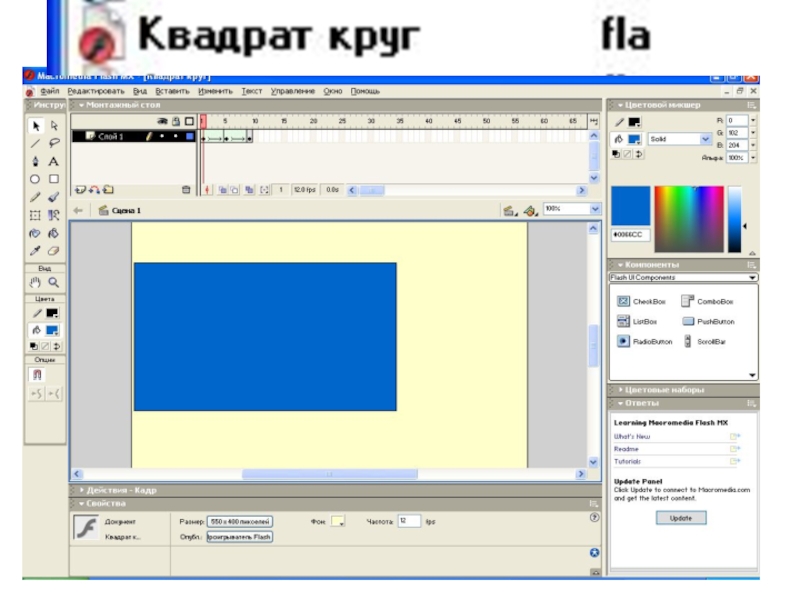The height and width of the screenshot is (600, 800).
Task: Toggle Snap to Objects magnet option
Action: click(37, 375)
